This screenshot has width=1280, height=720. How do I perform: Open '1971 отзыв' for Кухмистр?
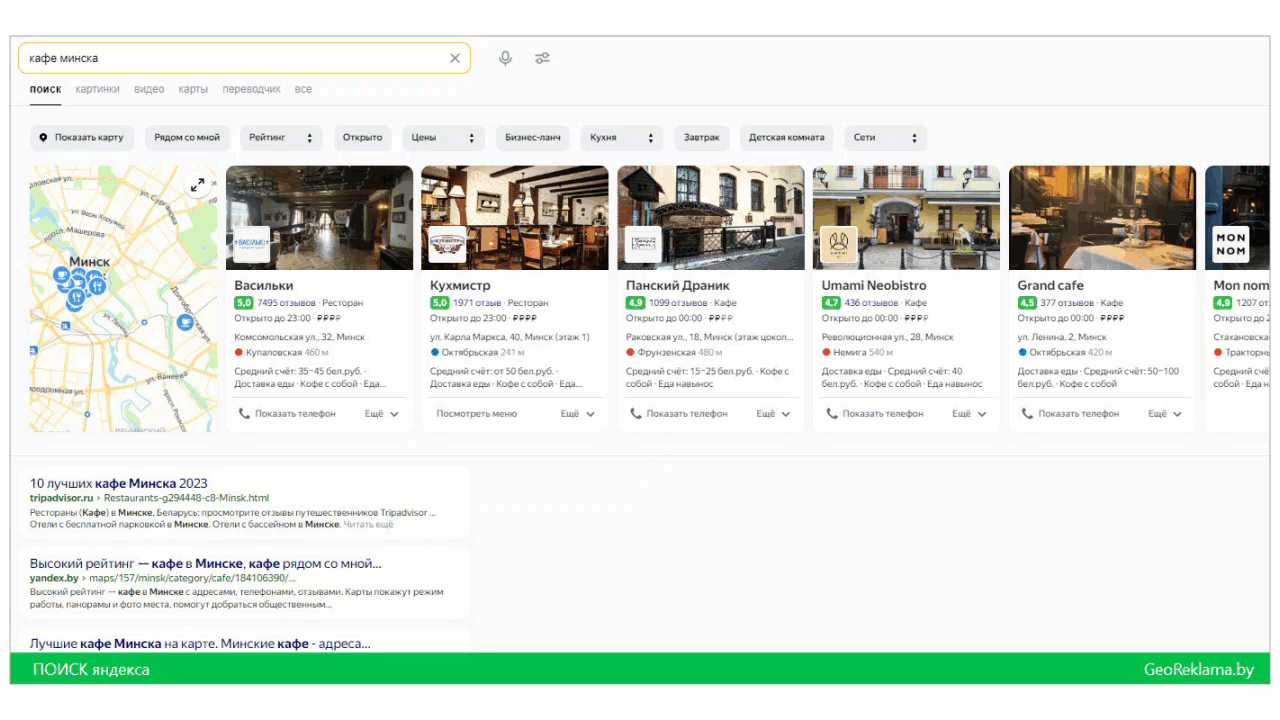(477, 303)
